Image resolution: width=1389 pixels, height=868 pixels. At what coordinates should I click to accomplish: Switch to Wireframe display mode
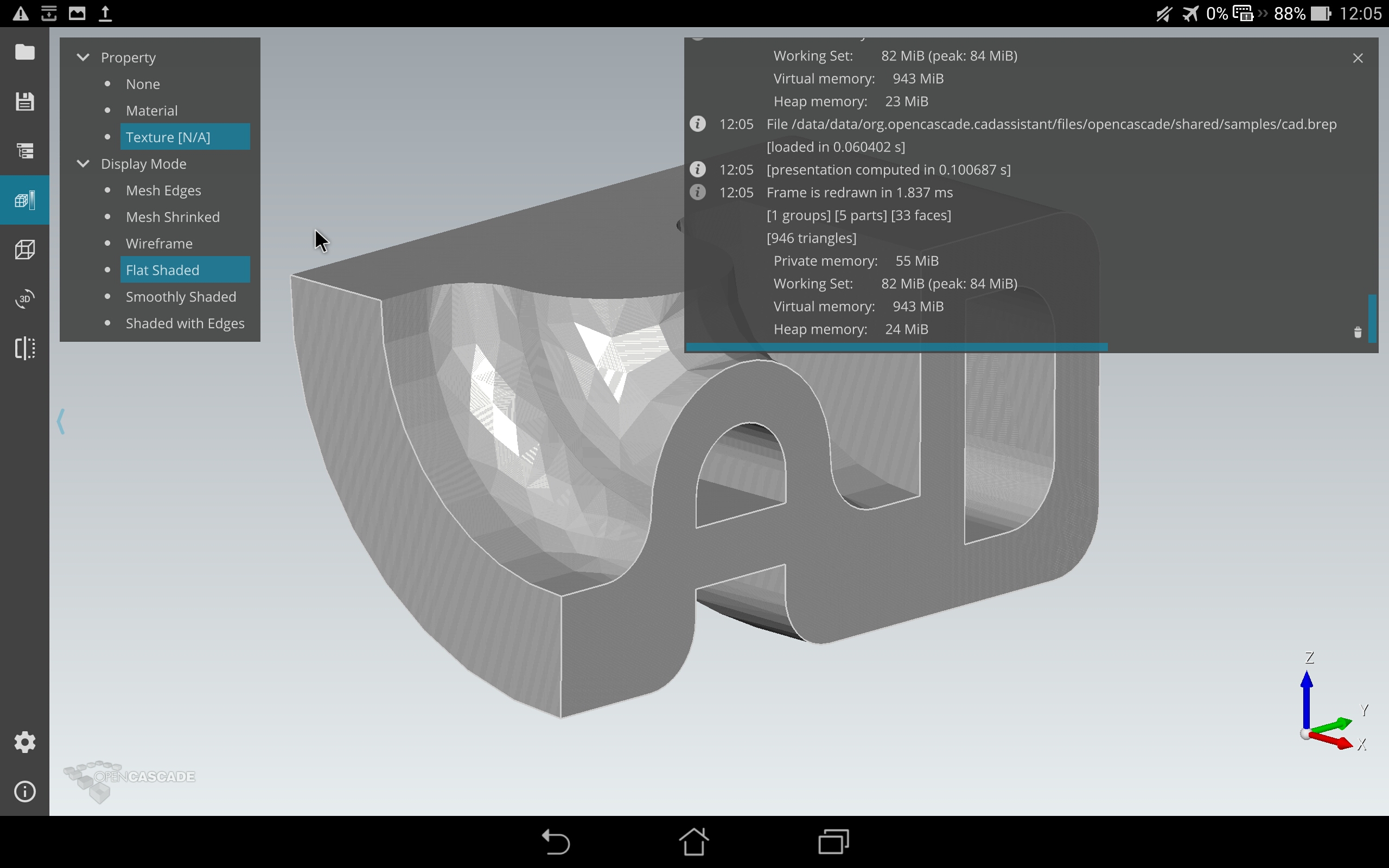click(x=159, y=244)
